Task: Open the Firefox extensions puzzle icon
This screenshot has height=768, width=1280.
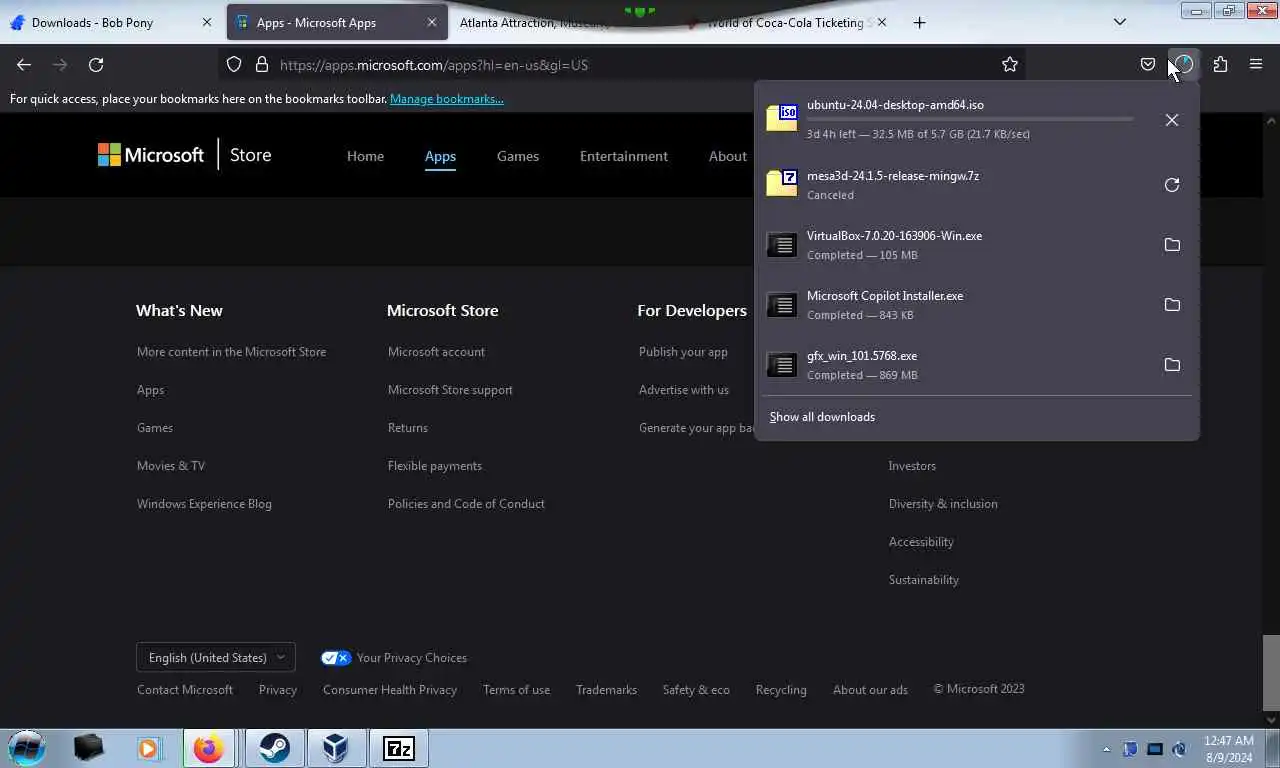Action: click(1220, 64)
